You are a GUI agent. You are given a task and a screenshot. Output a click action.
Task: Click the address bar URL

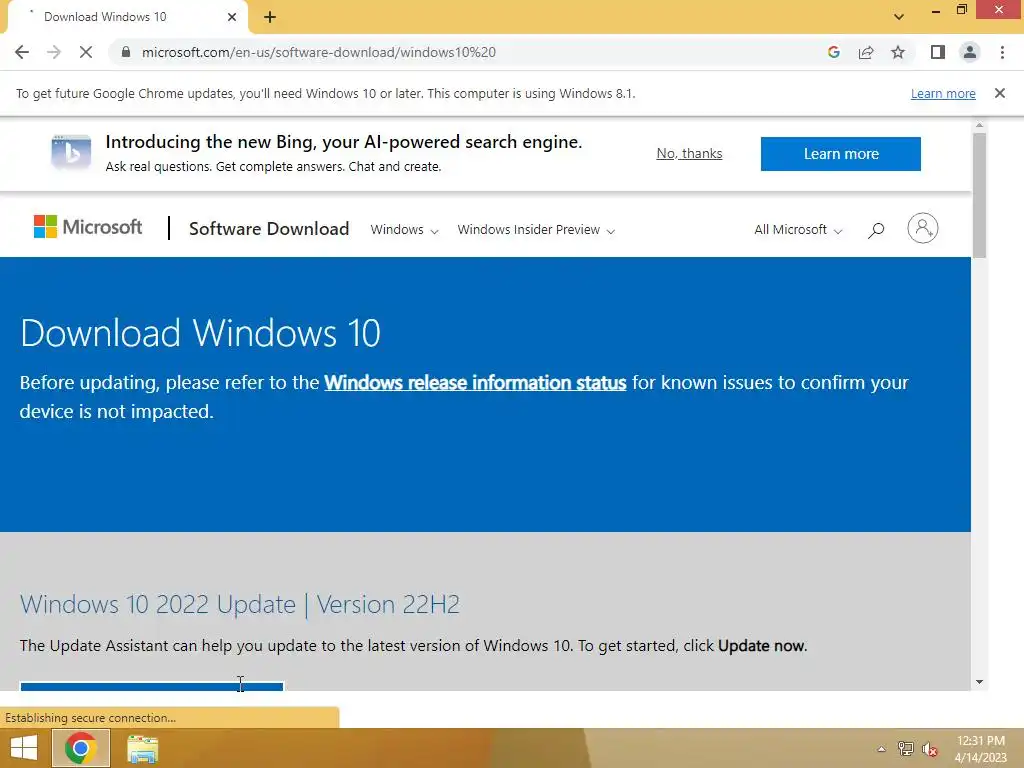(319, 52)
